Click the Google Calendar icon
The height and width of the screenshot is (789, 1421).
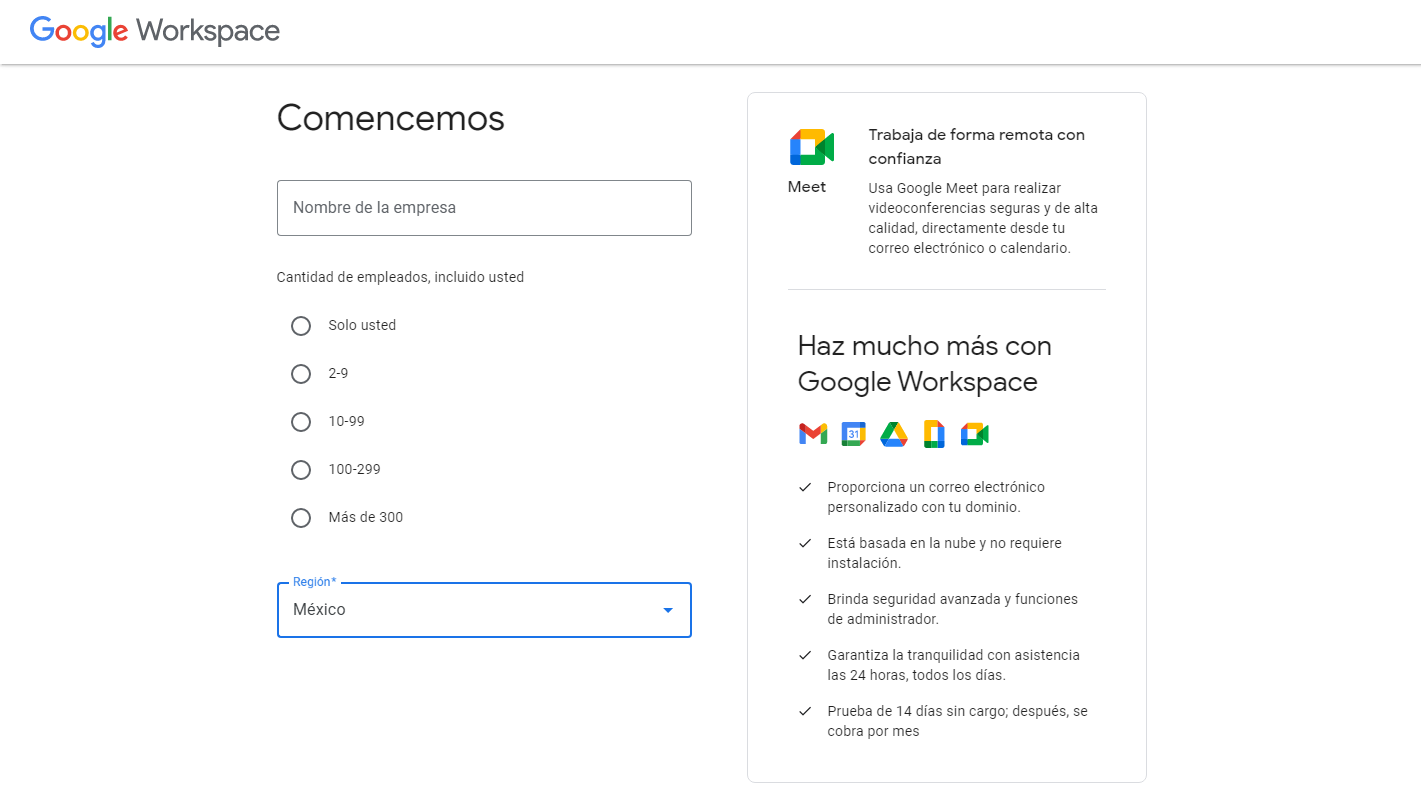tap(853, 433)
